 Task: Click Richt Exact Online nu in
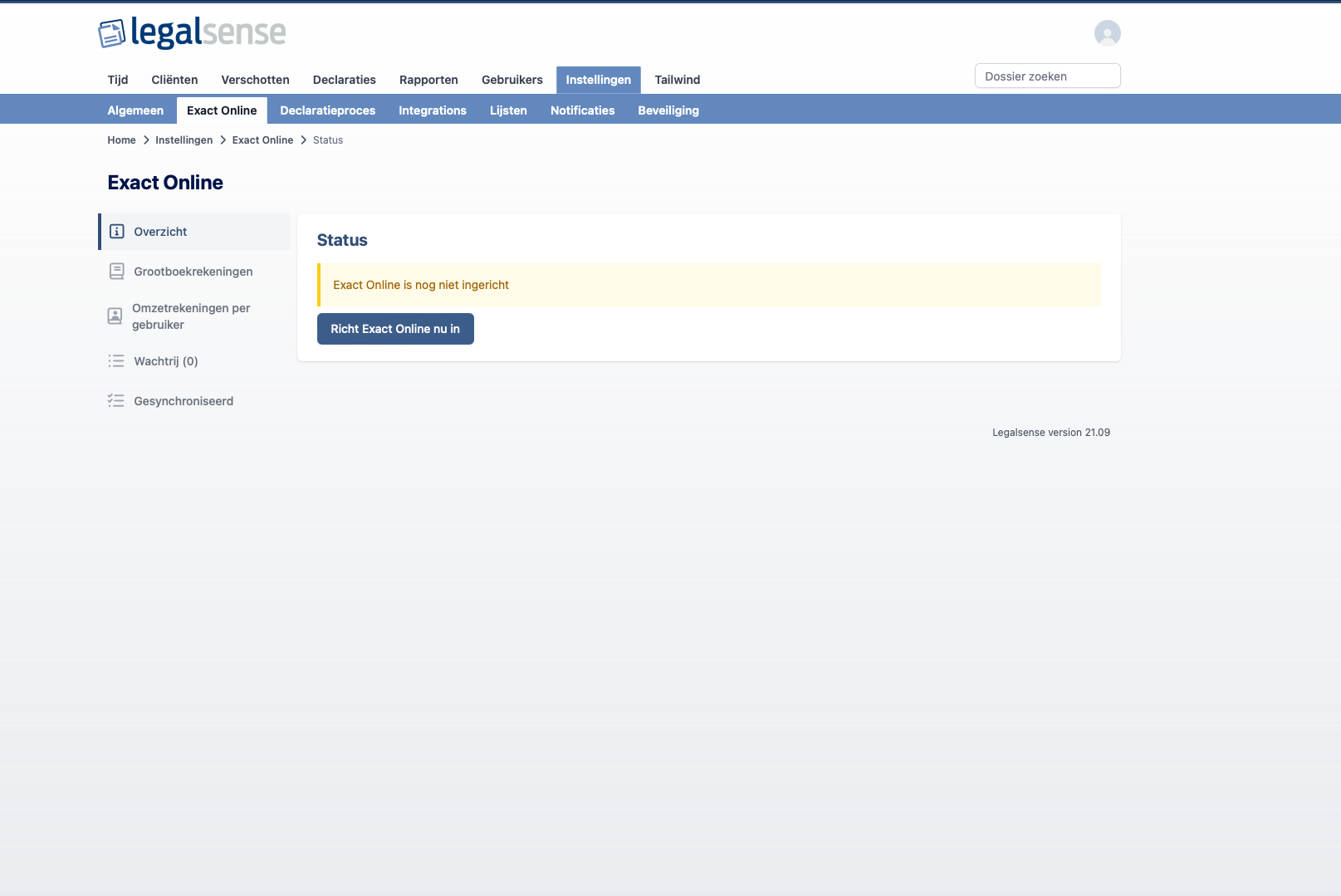[x=395, y=329]
